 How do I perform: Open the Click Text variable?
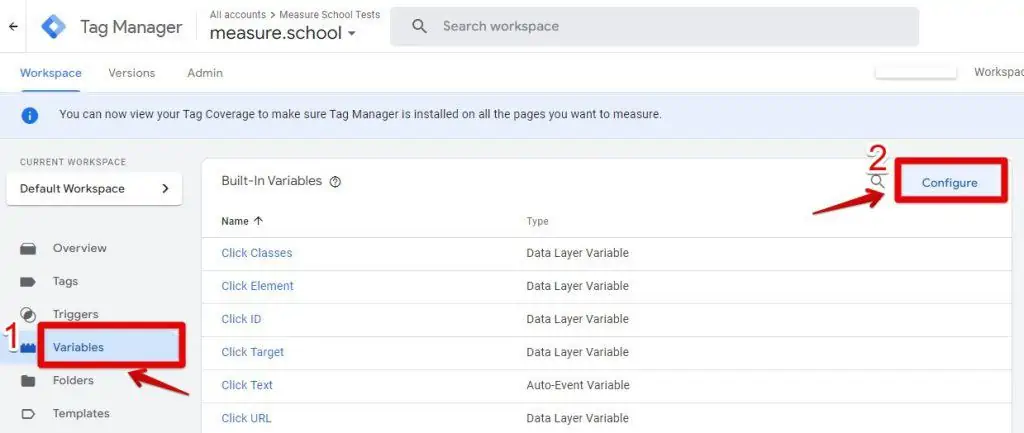[247, 385]
